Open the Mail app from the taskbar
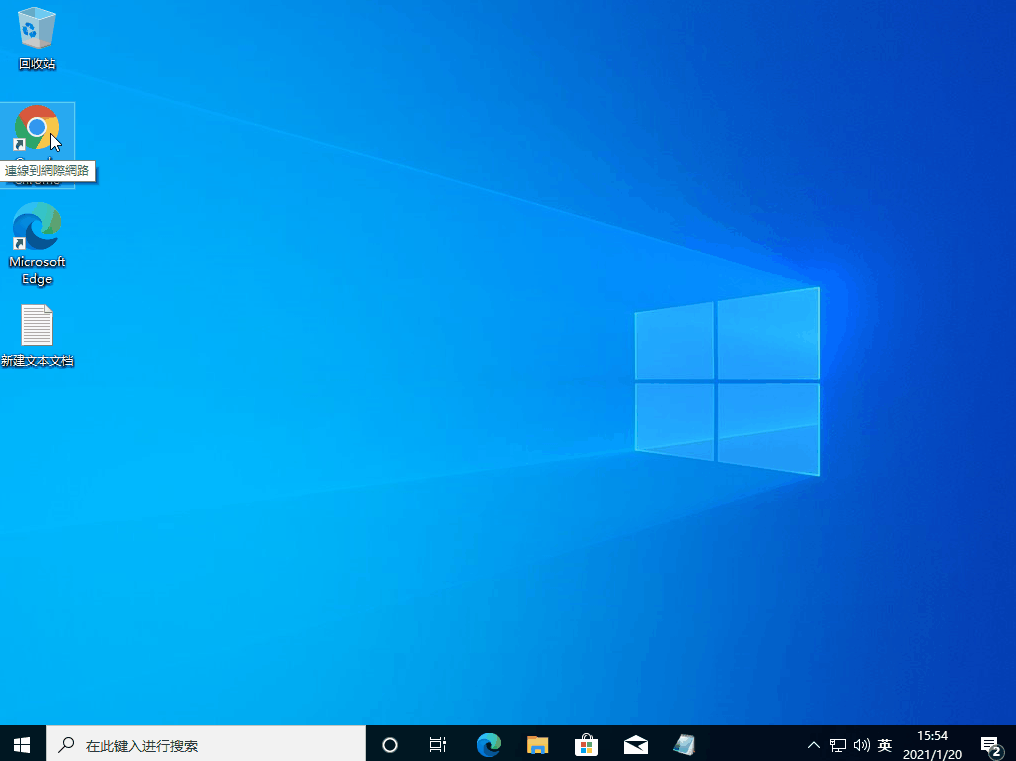The width and height of the screenshot is (1016, 761). coord(636,745)
